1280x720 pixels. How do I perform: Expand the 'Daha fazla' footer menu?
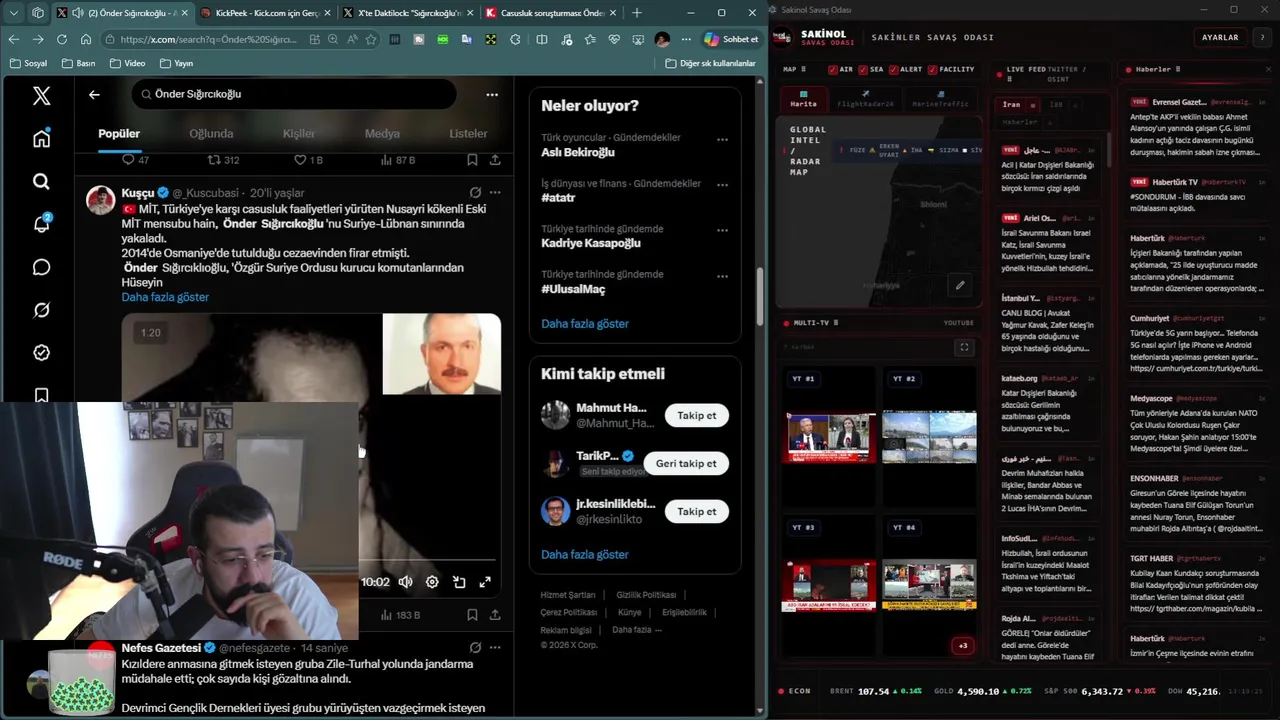(635, 630)
